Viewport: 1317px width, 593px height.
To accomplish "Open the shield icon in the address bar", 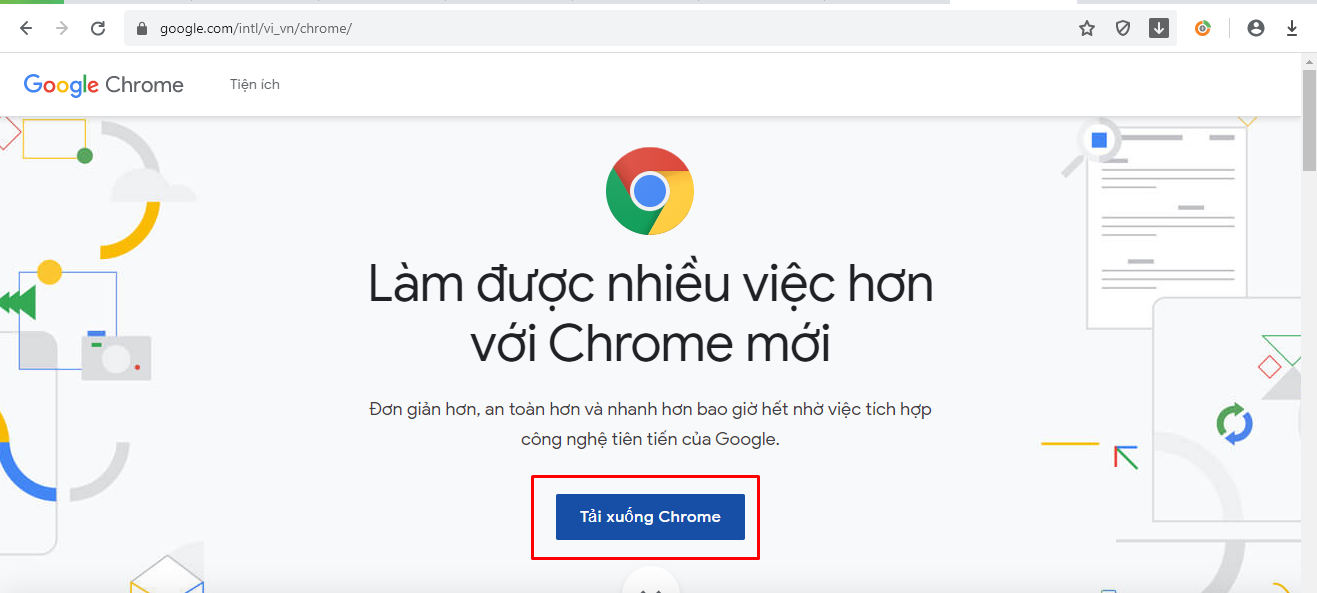I will coord(1123,28).
